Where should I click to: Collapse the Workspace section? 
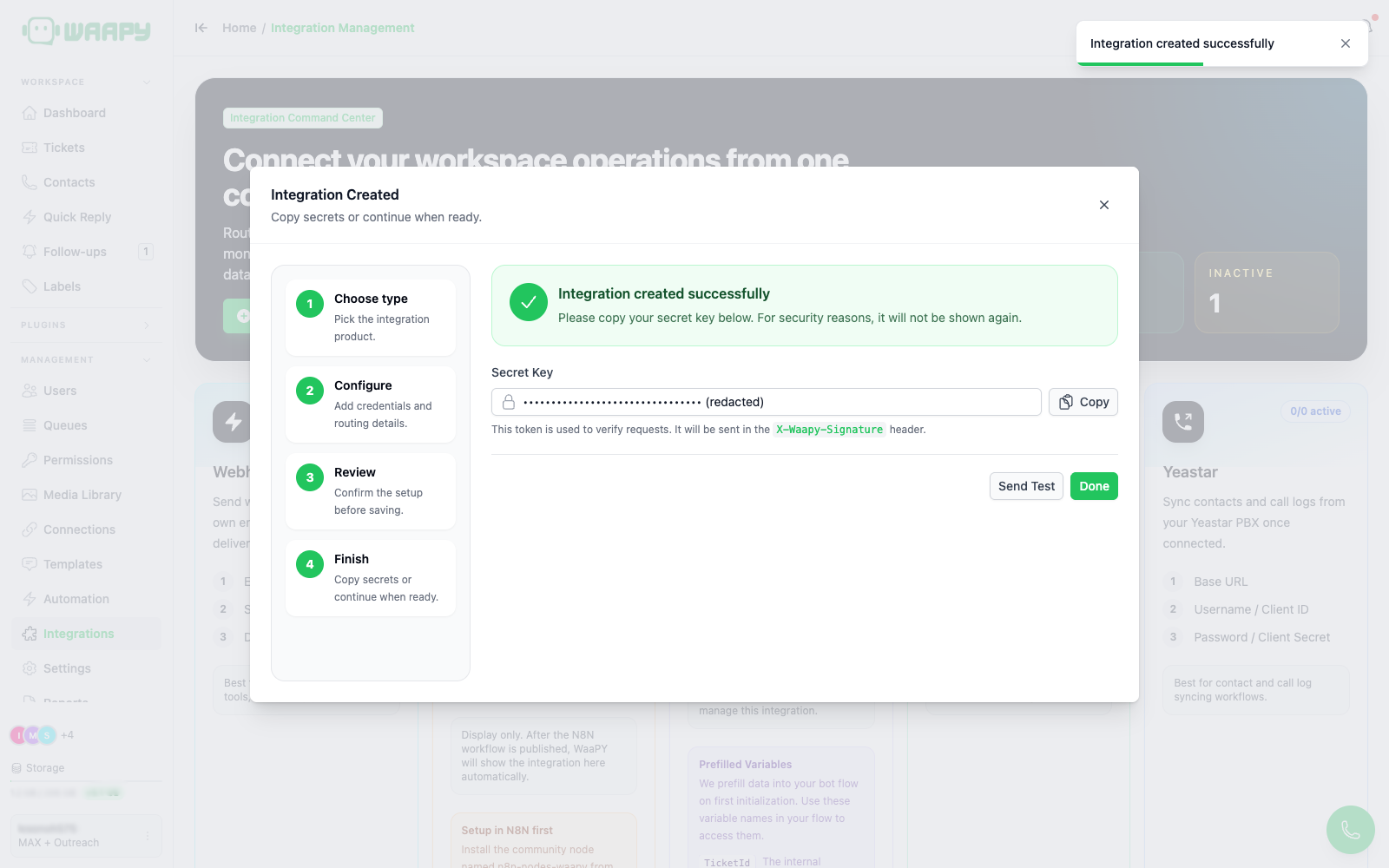click(x=147, y=82)
